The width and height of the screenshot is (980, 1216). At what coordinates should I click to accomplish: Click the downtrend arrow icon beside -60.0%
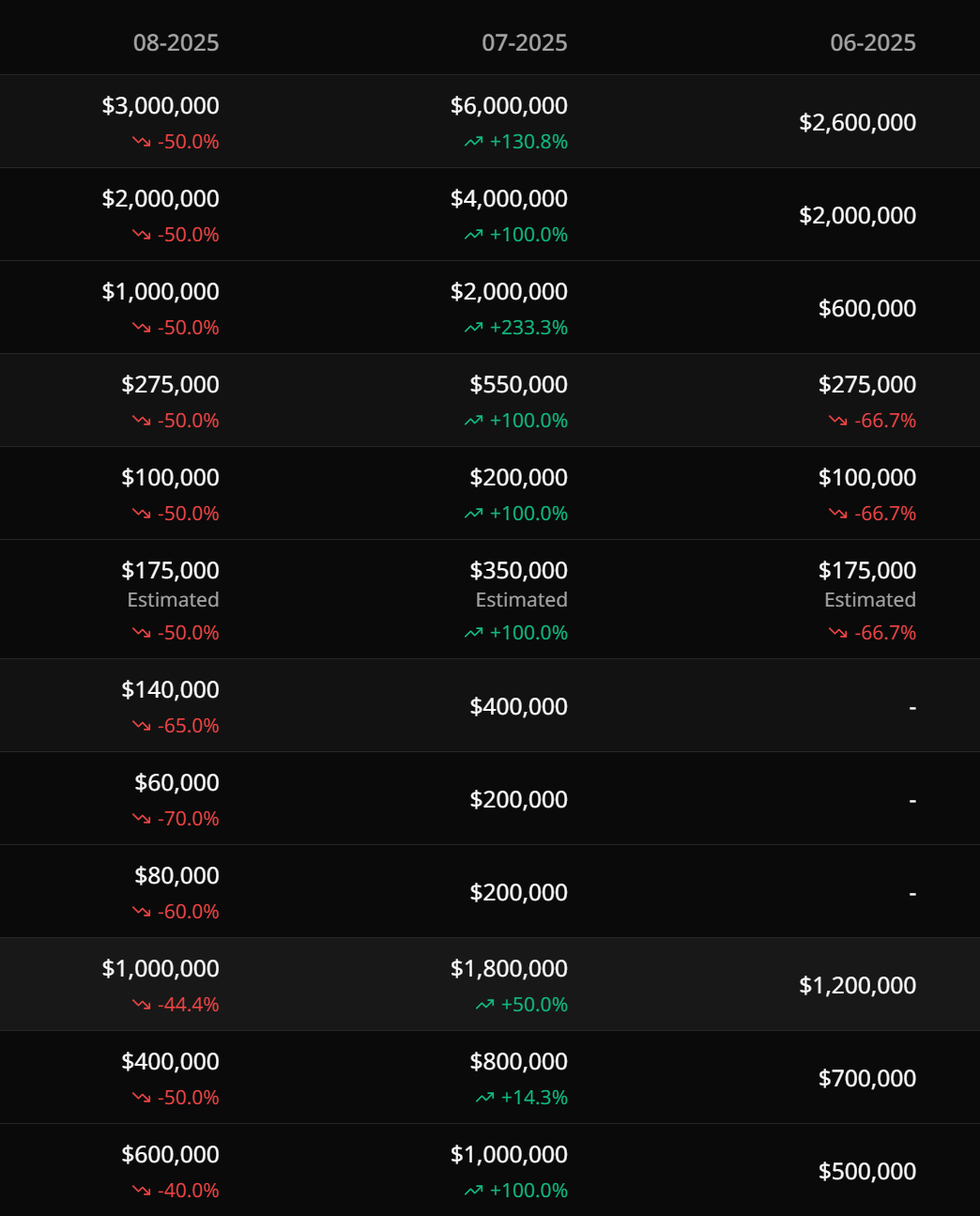pyautogui.click(x=142, y=912)
